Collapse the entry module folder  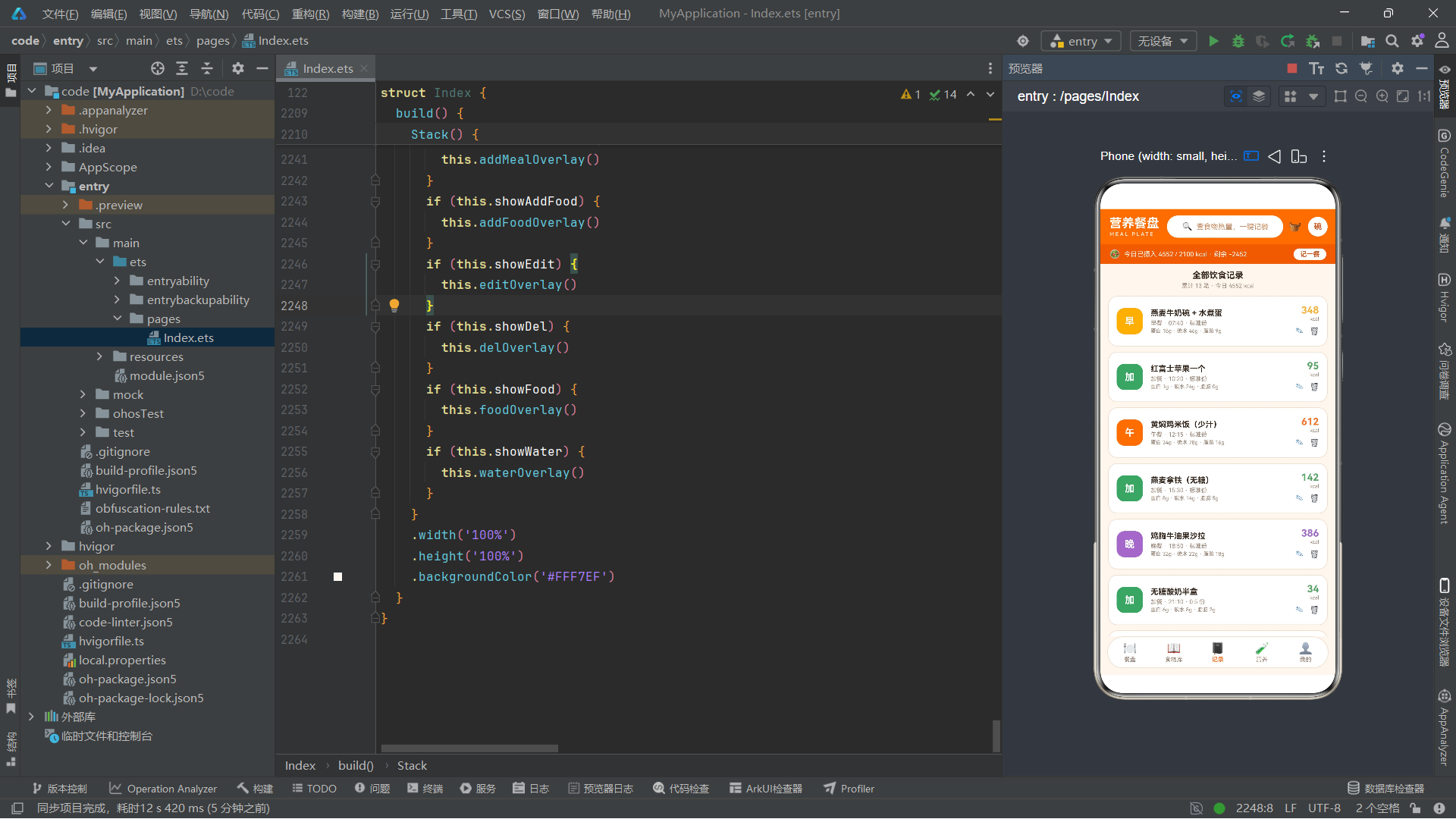click(x=49, y=186)
